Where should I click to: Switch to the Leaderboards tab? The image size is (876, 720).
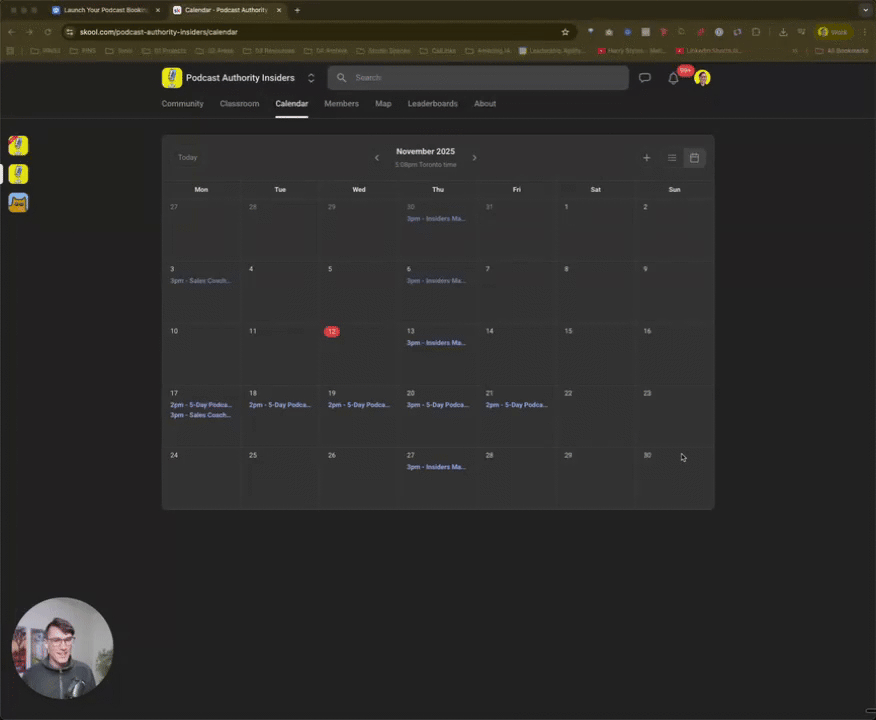pyautogui.click(x=432, y=103)
